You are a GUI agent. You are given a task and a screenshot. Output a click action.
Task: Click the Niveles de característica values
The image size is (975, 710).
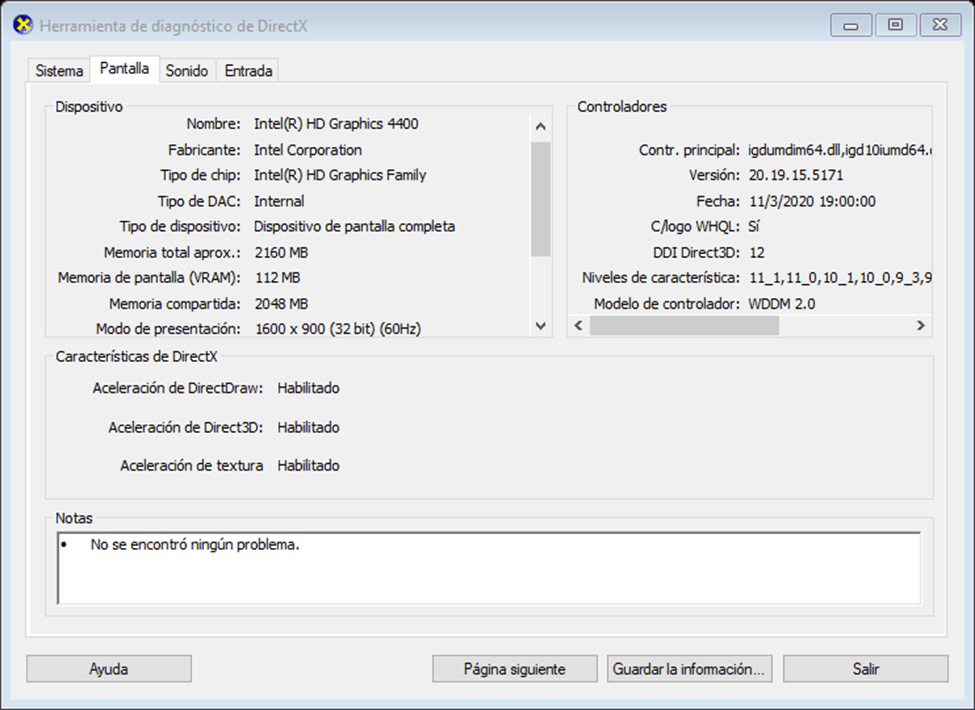840,277
